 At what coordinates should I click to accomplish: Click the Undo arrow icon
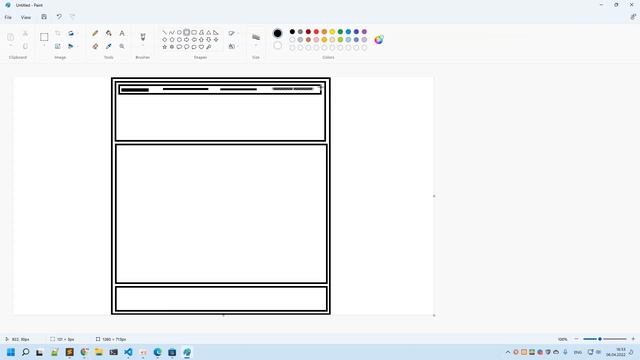pos(59,17)
